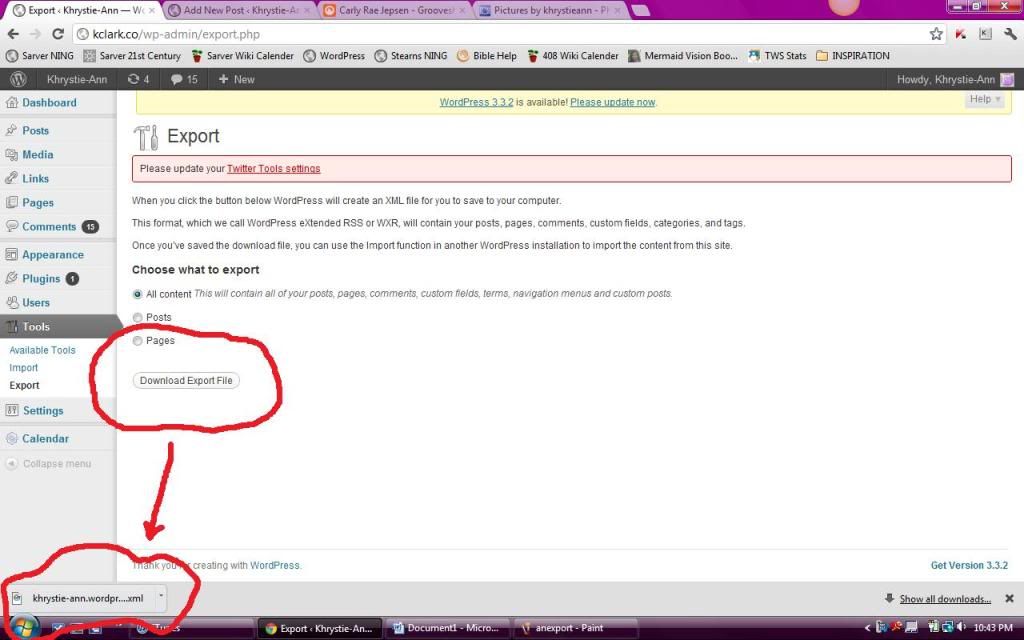Click the user avatar beside Howdy, Khrystie-Ann

pyautogui.click(x=1008, y=80)
